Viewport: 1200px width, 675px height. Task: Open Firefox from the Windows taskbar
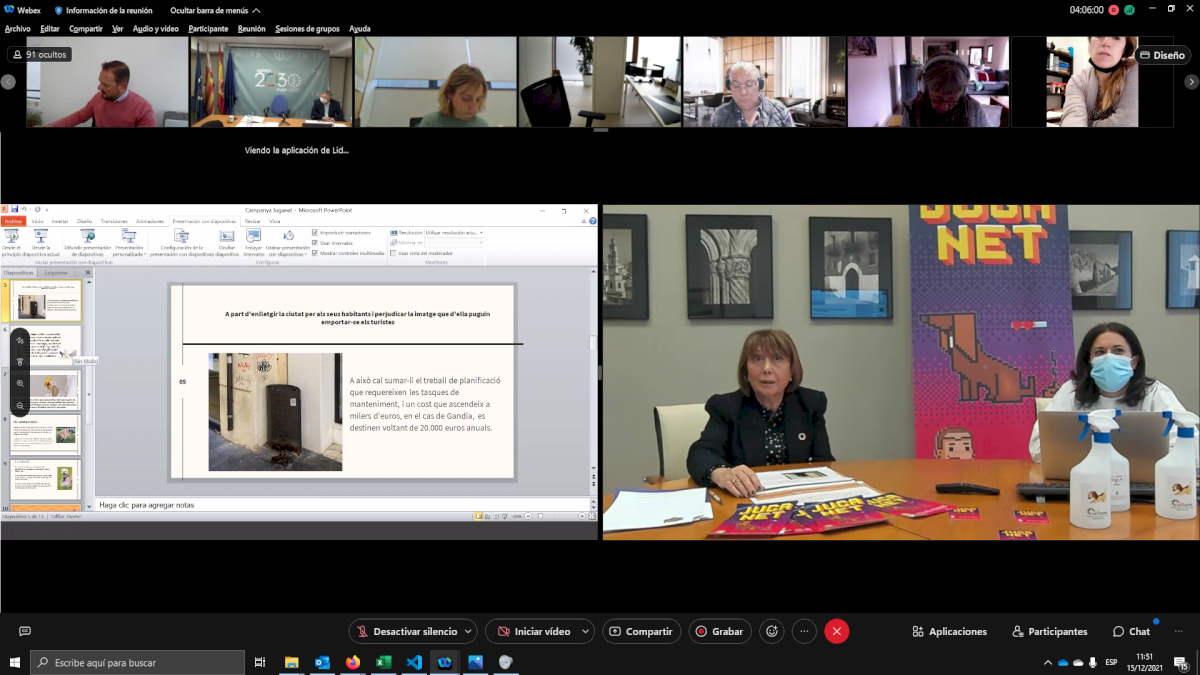pyautogui.click(x=352, y=662)
